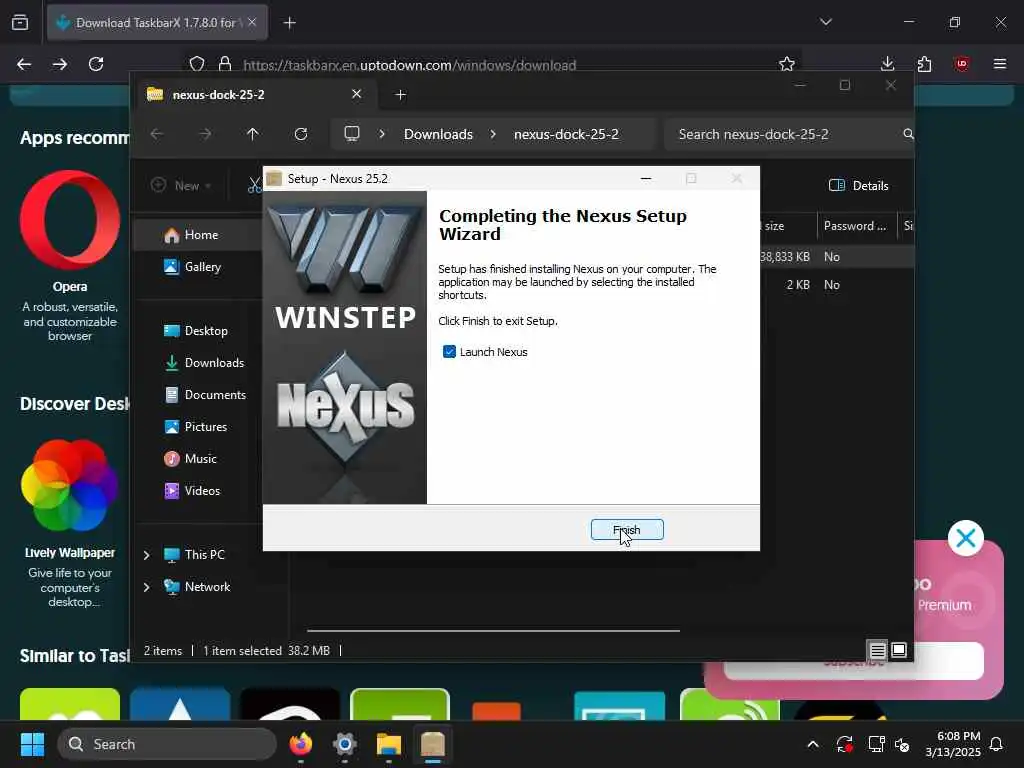
Task: Open the muted volume tray icon
Action: [x=902, y=744]
